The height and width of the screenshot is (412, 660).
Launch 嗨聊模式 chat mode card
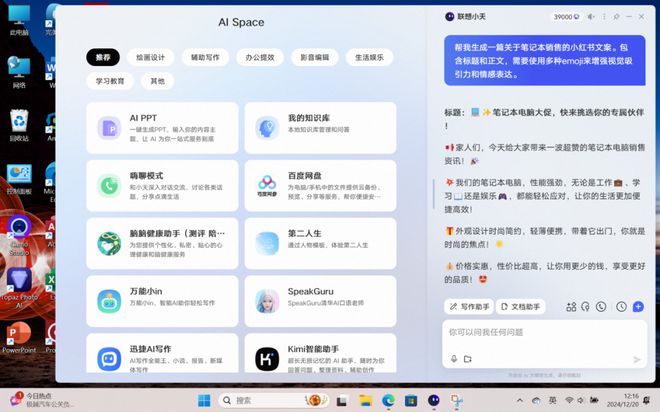[x=162, y=186]
